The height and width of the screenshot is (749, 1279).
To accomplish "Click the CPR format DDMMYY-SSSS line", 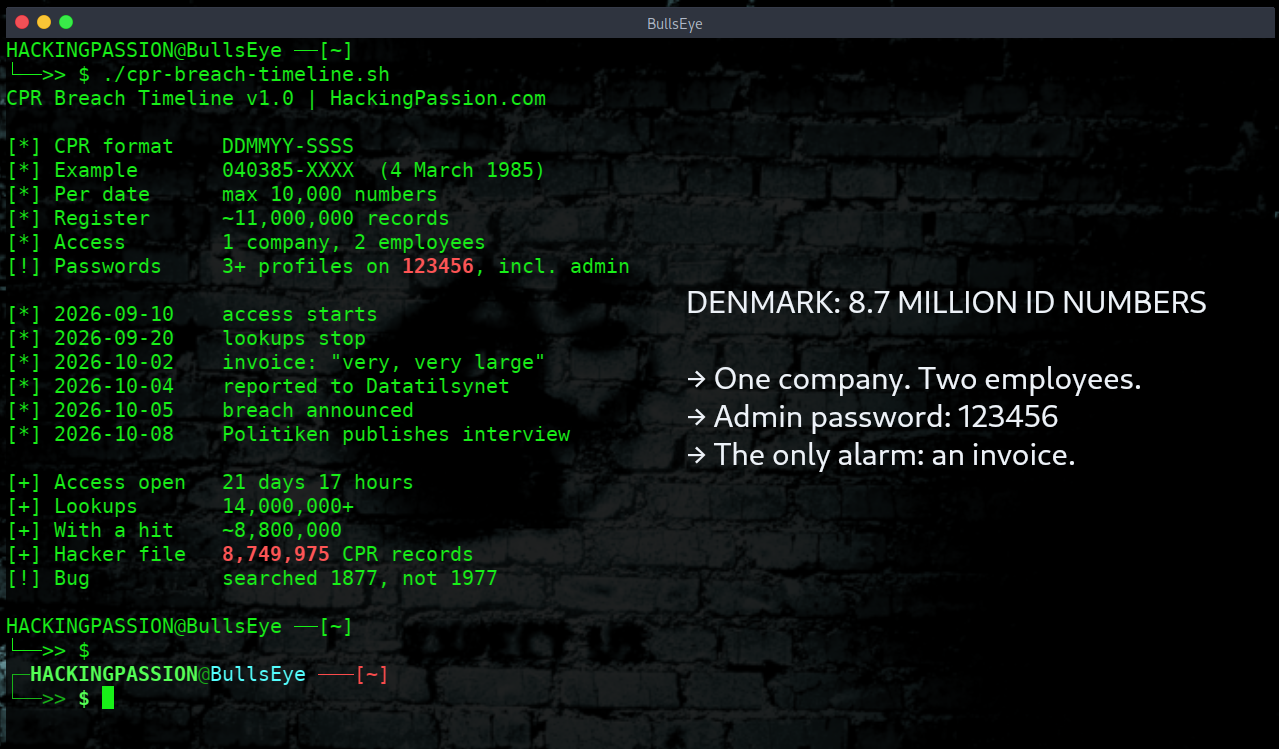I will pyautogui.click(x=180, y=147).
